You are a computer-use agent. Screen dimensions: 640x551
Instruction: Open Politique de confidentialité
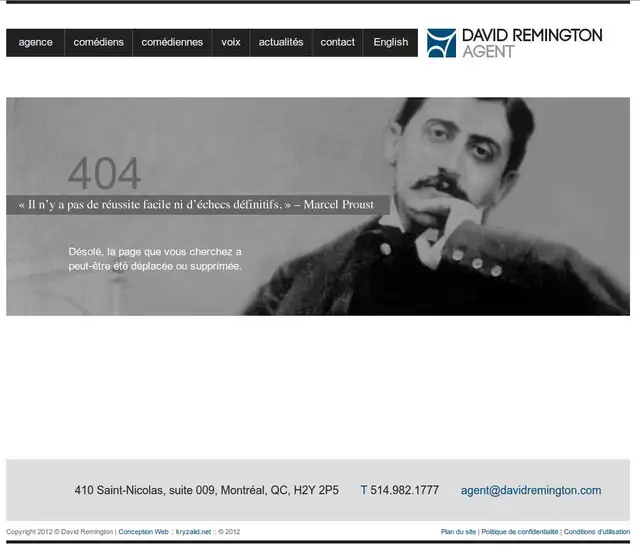tap(520, 532)
